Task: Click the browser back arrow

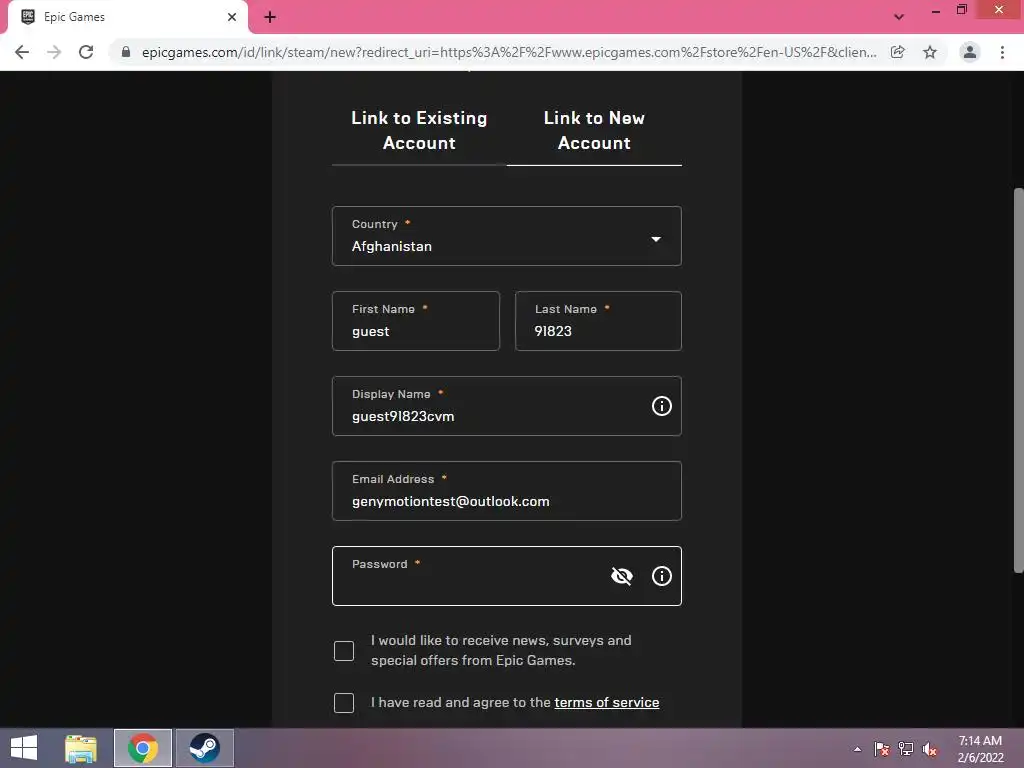Action: pos(22,52)
